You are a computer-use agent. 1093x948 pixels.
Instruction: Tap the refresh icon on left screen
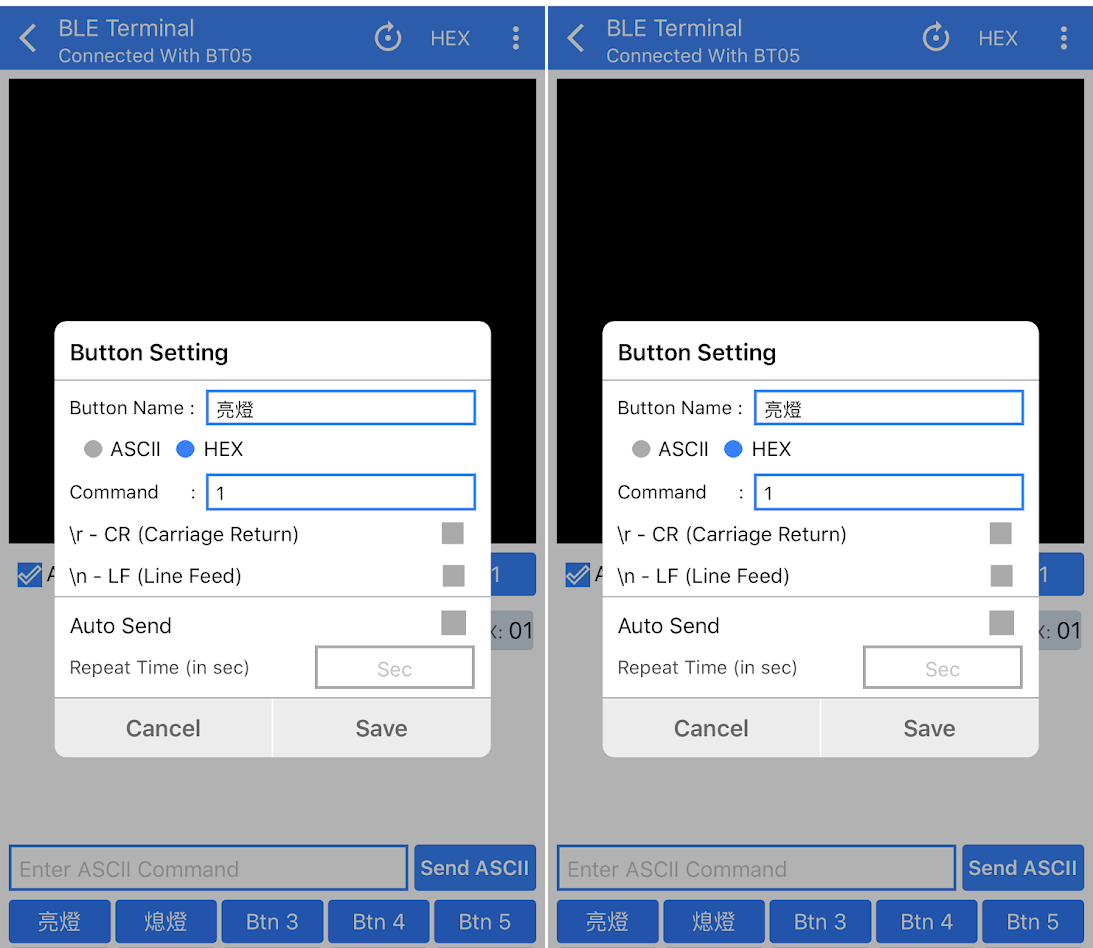[388, 38]
